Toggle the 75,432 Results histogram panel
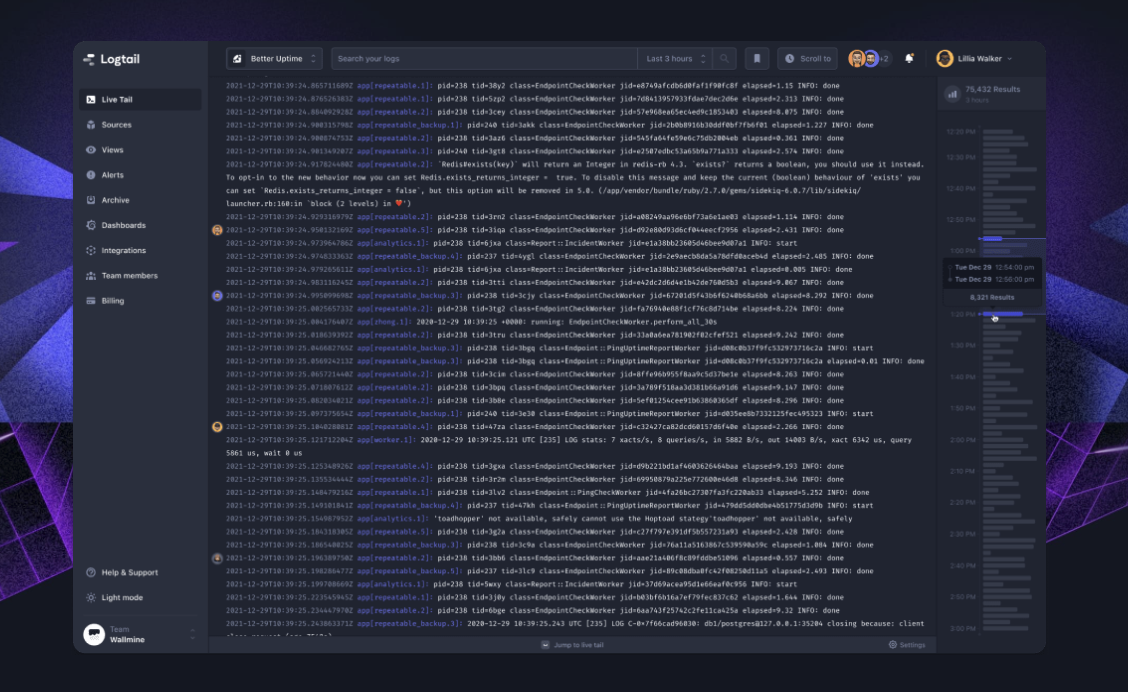This screenshot has height=692, width=1128. pyautogui.click(x=983, y=92)
